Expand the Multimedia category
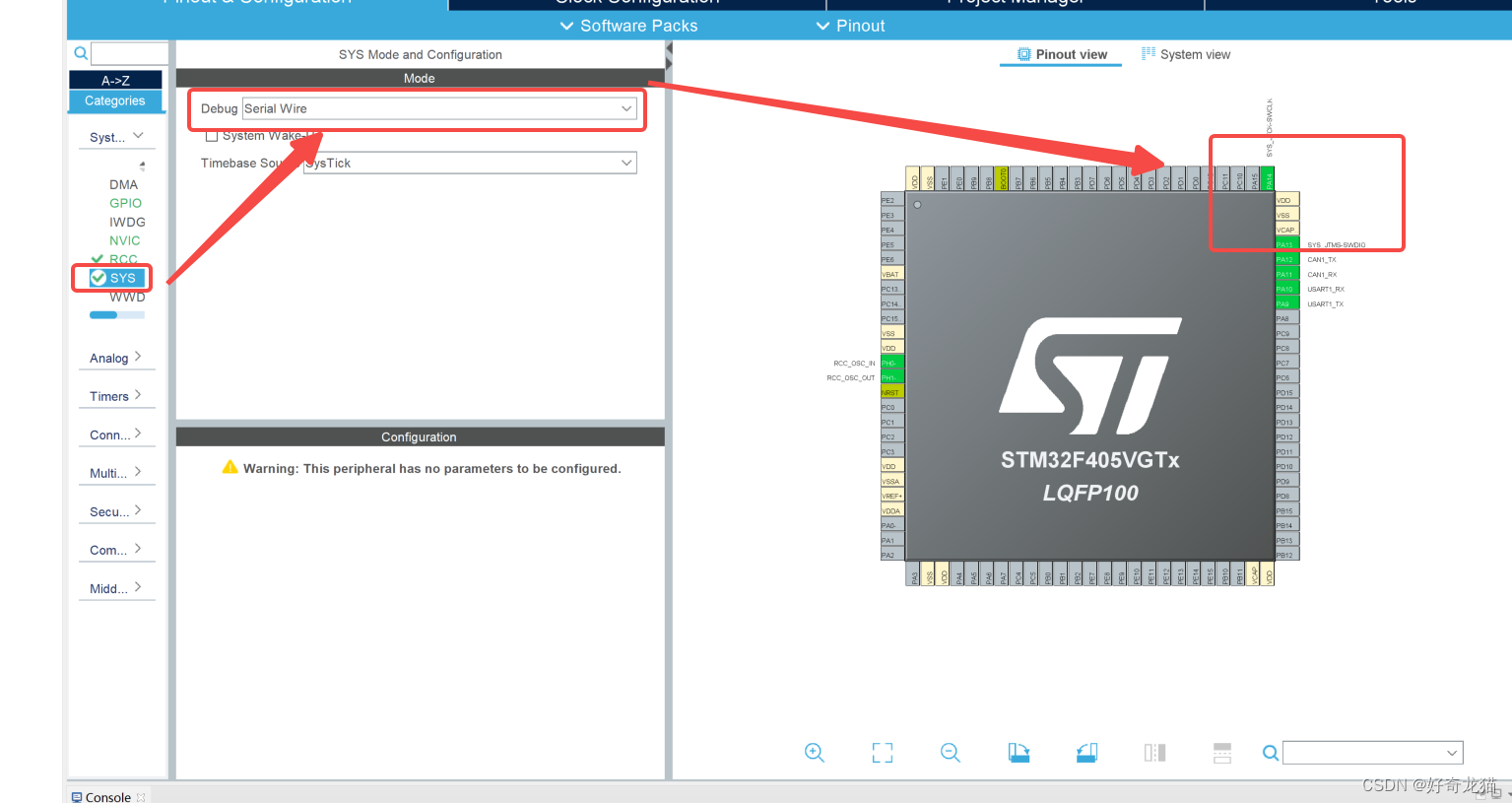This screenshot has width=1512, height=803. click(x=116, y=473)
